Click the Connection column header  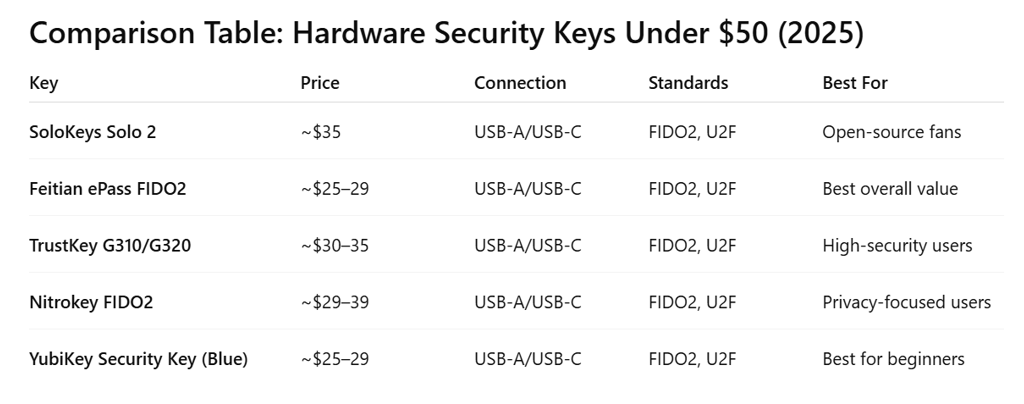click(520, 83)
